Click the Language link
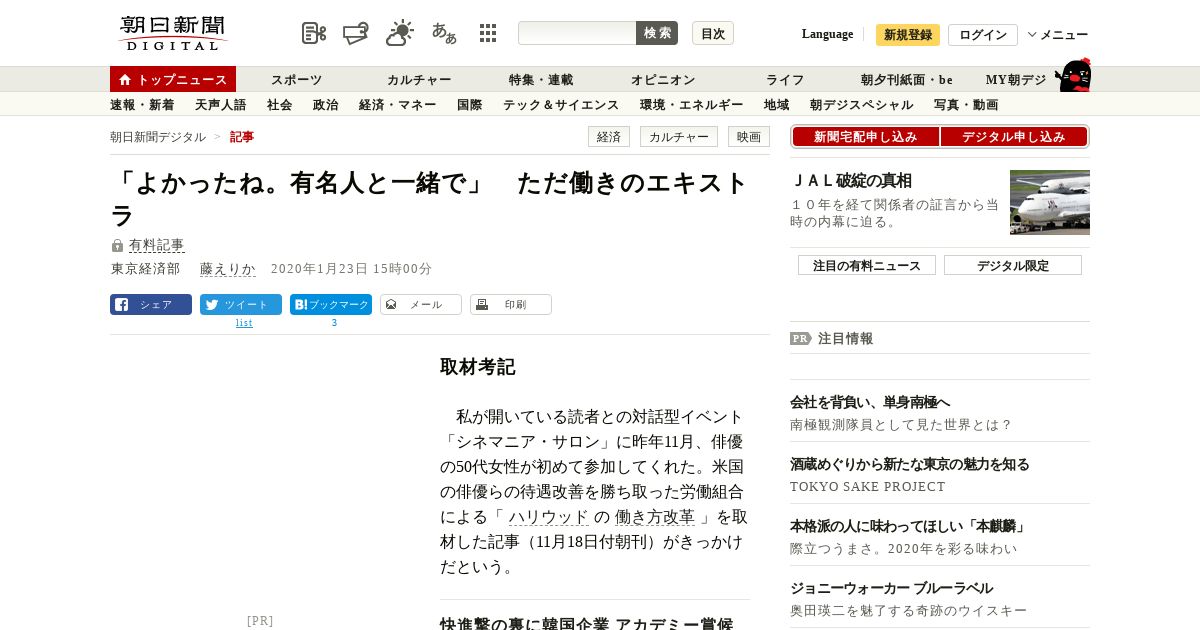 [x=827, y=34]
